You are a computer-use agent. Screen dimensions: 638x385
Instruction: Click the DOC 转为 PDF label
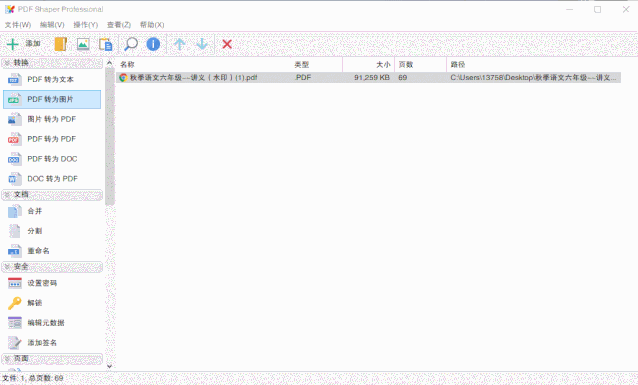pyautogui.click(x=52, y=179)
